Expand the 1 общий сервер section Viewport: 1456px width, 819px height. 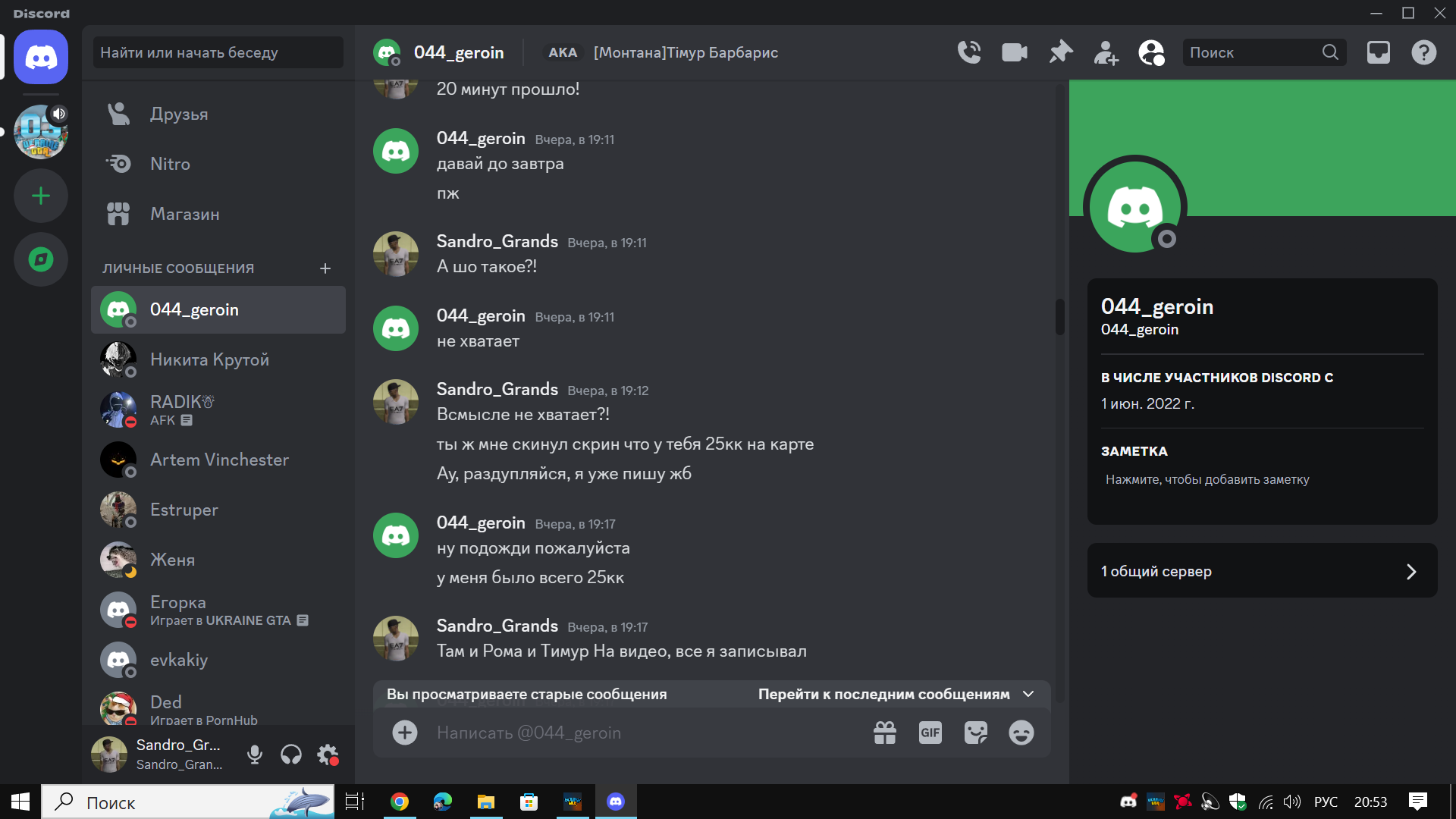[1262, 571]
